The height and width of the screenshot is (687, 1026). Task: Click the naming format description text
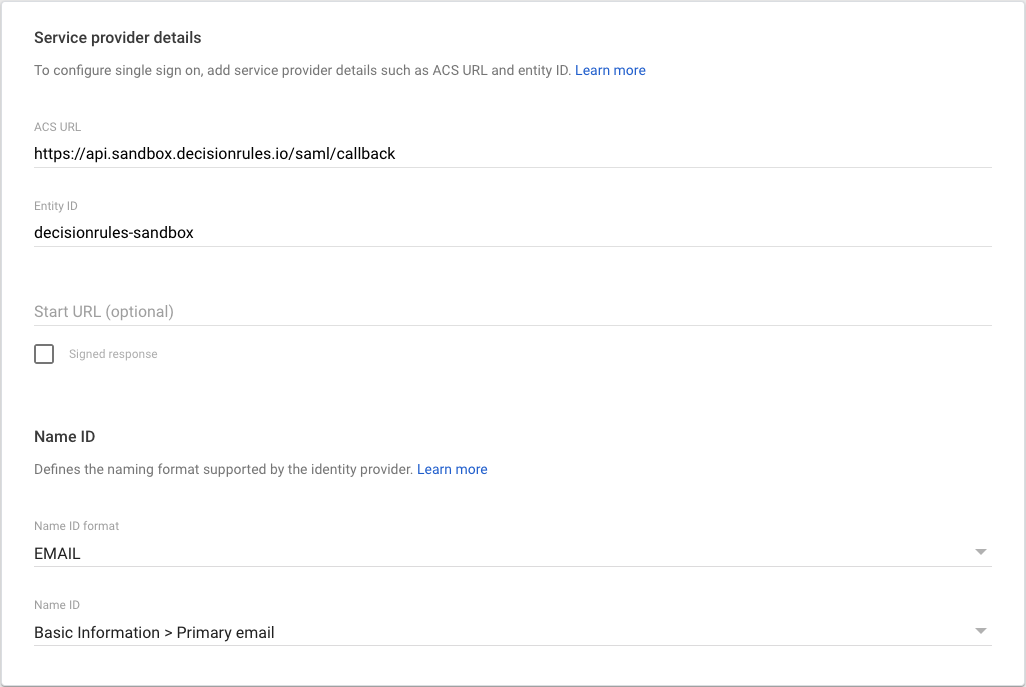[x=223, y=469]
